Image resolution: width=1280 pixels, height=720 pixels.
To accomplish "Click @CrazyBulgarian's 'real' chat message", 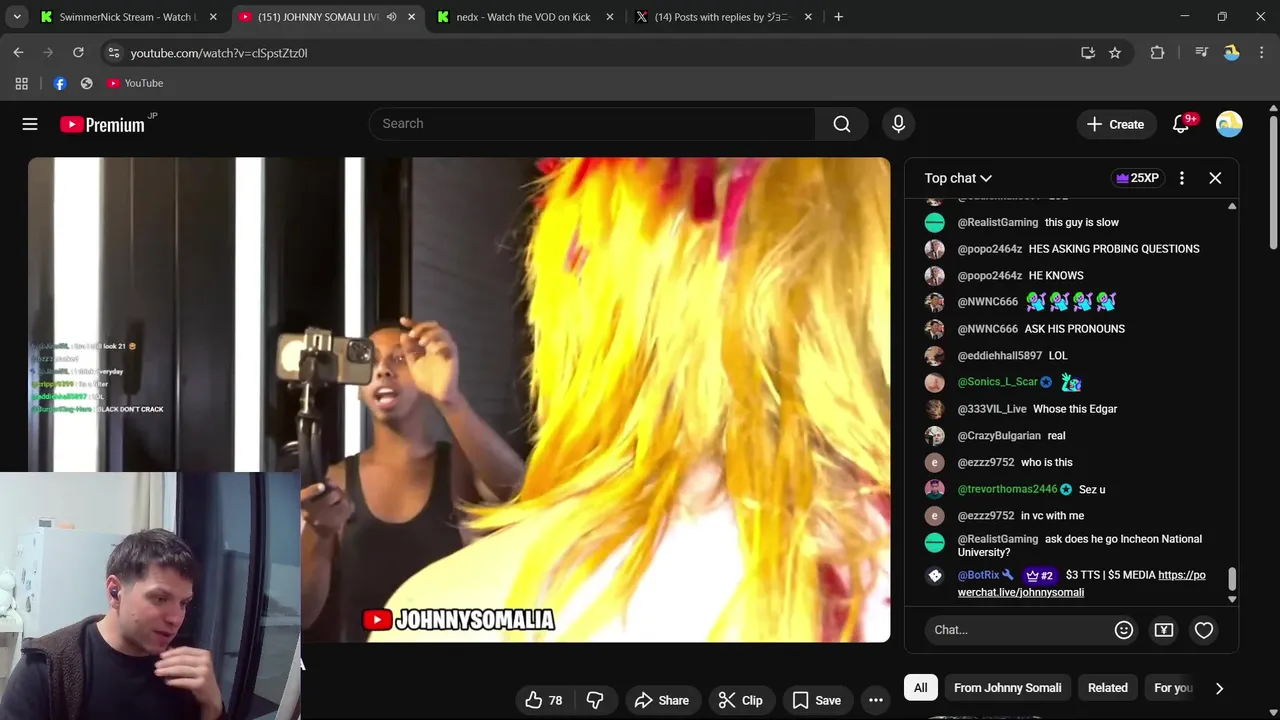I will click(x=1056, y=436).
